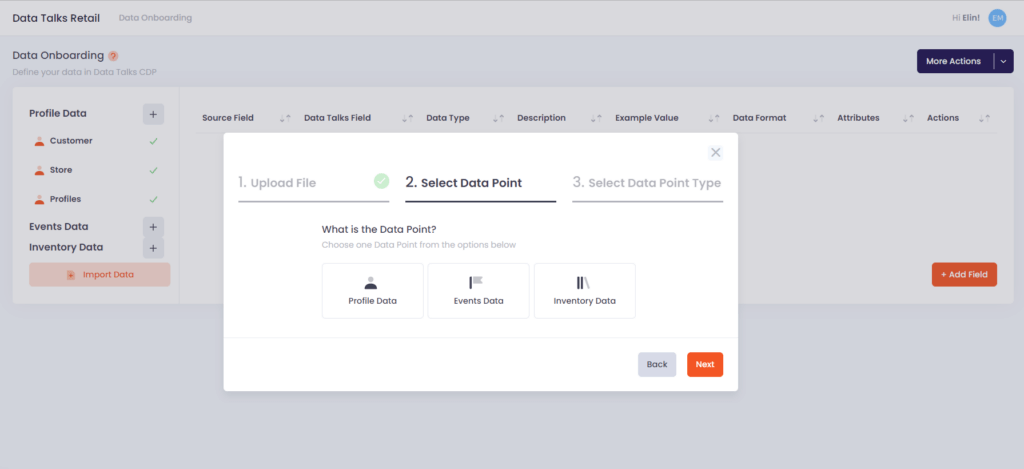Screen dimensions: 1024x469
Task: Open the Store profile item
Action: 61,170
